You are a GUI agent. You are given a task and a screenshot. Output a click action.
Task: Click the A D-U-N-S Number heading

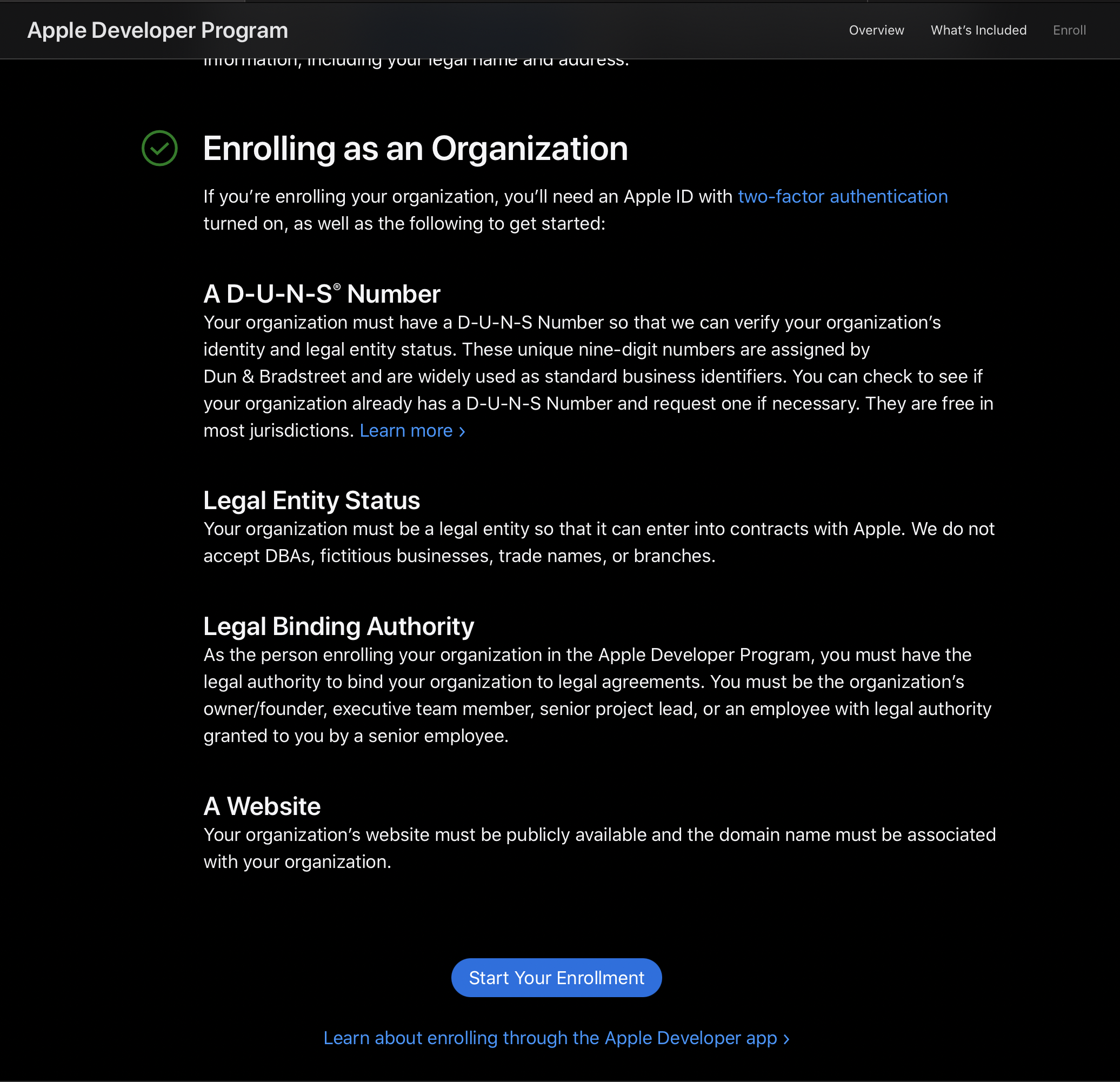point(322,294)
